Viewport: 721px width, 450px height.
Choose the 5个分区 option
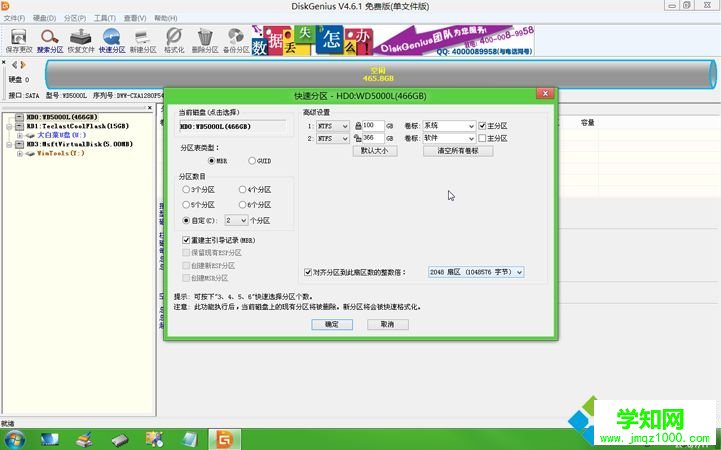(x=186, y=205)
